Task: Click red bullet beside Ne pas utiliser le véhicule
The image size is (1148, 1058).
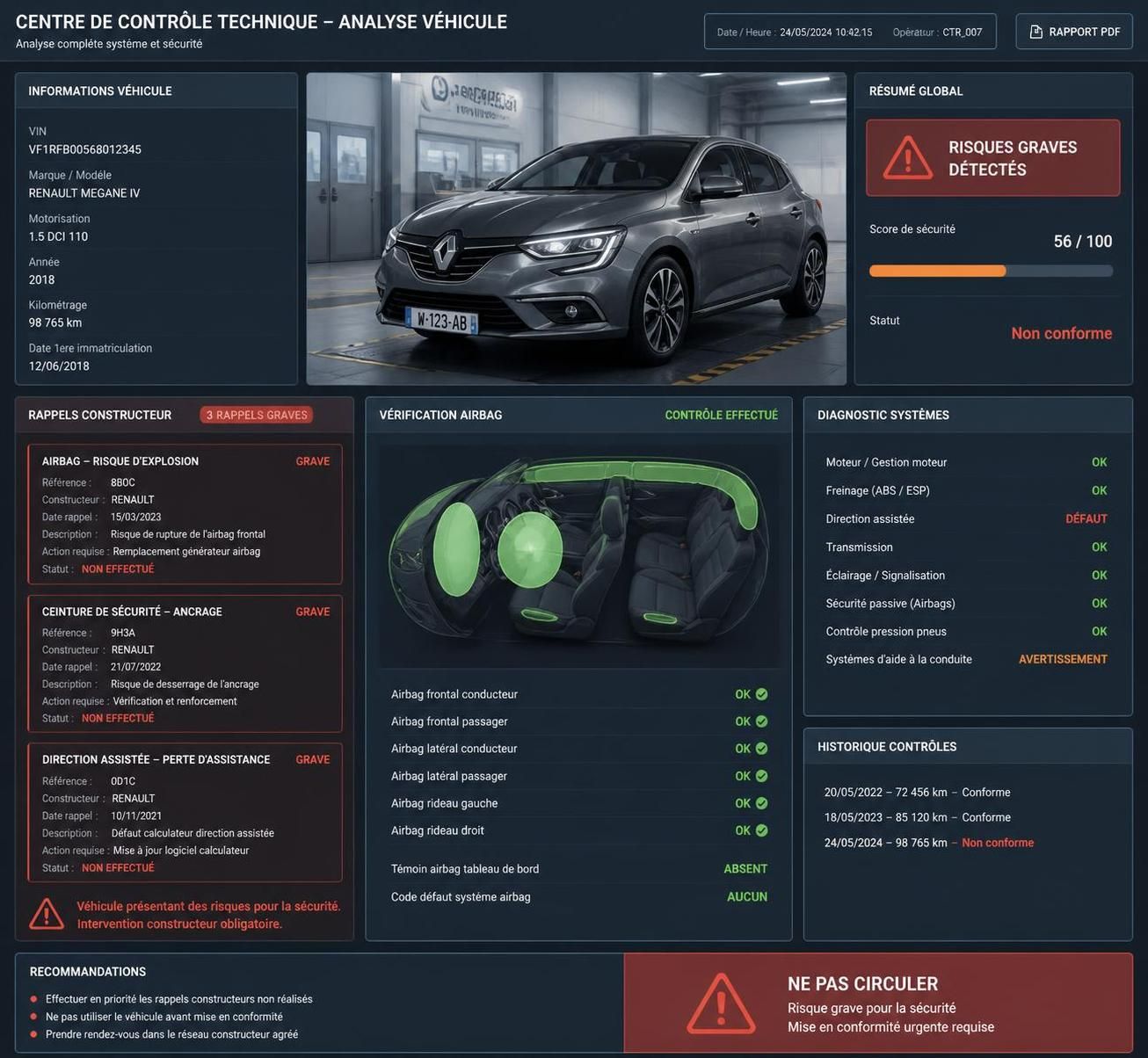Action: click(x=33, y=1017)
